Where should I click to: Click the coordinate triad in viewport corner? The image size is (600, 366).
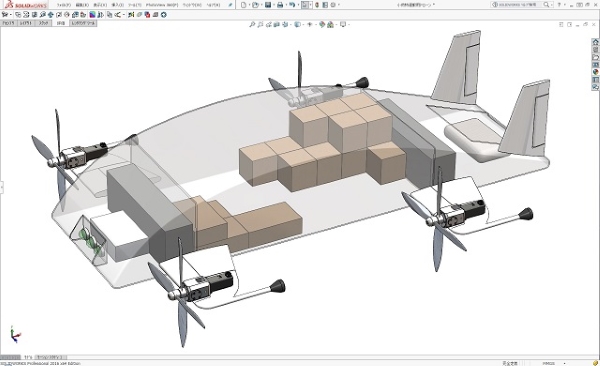15,335
